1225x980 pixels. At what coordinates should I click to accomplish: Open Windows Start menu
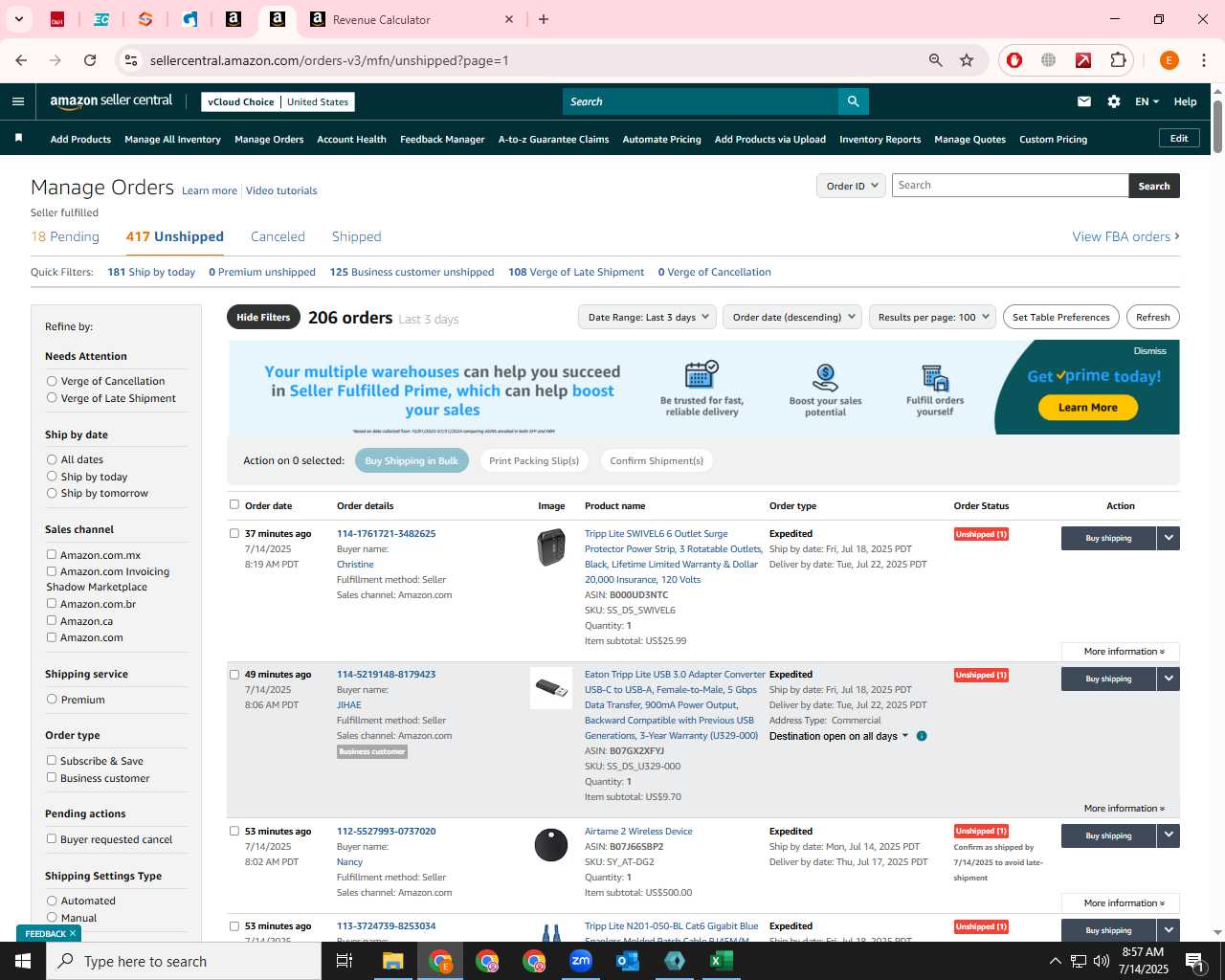pyautogui.click(x=23, y=961)
